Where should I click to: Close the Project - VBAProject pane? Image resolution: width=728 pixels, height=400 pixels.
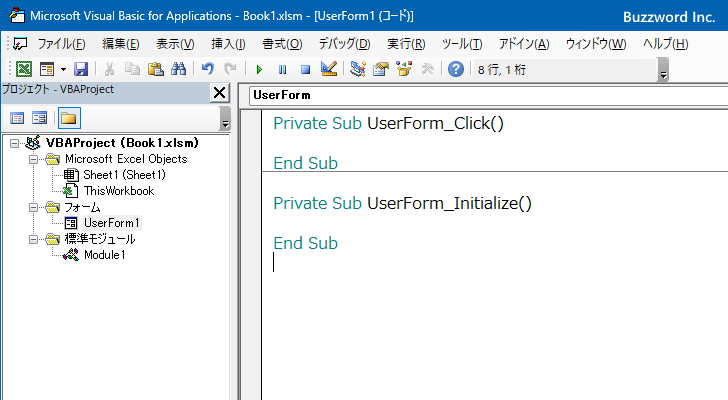(220, 93)
